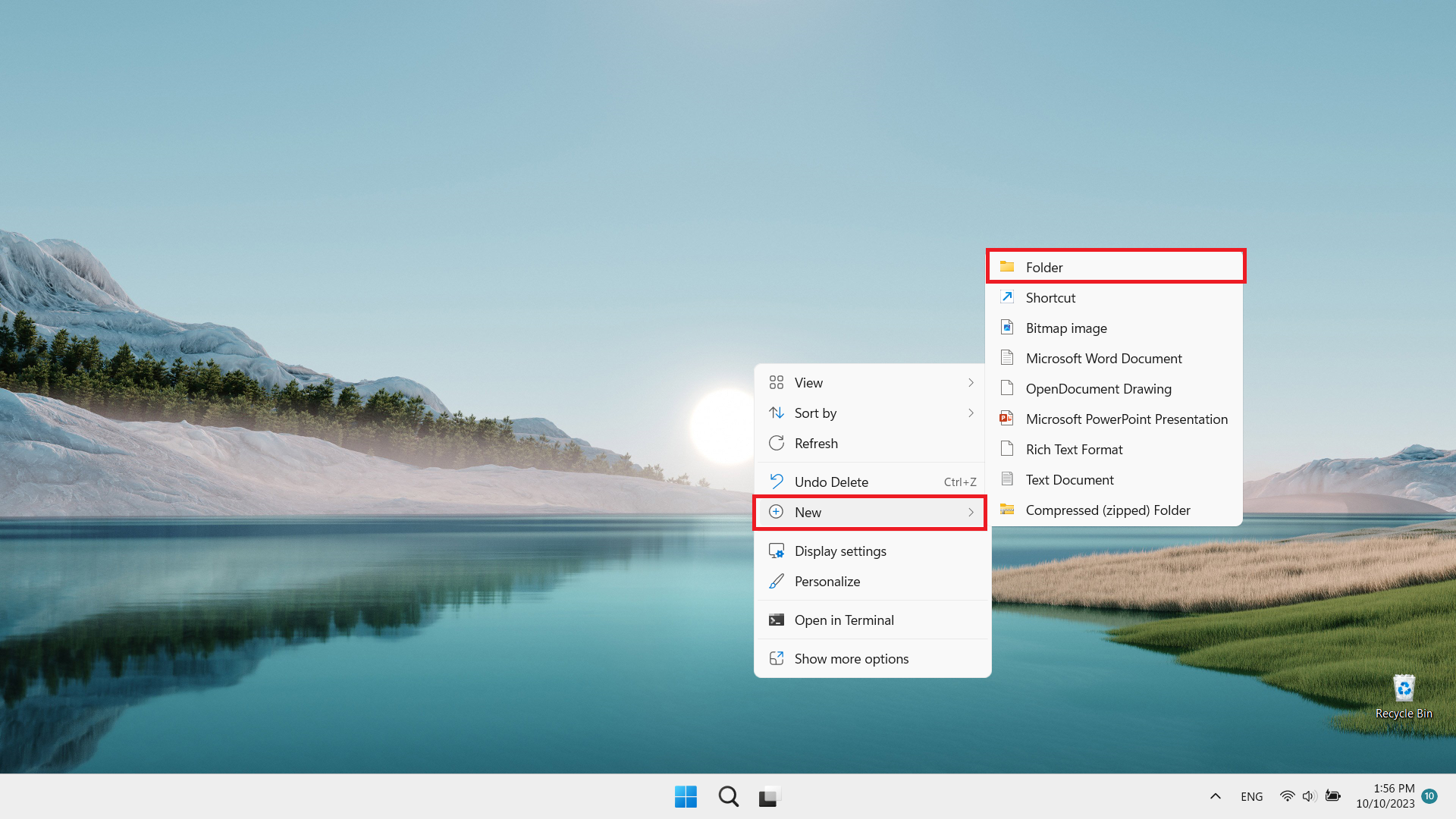
Task: Expand the View submenu chevron
Action: 971,383
